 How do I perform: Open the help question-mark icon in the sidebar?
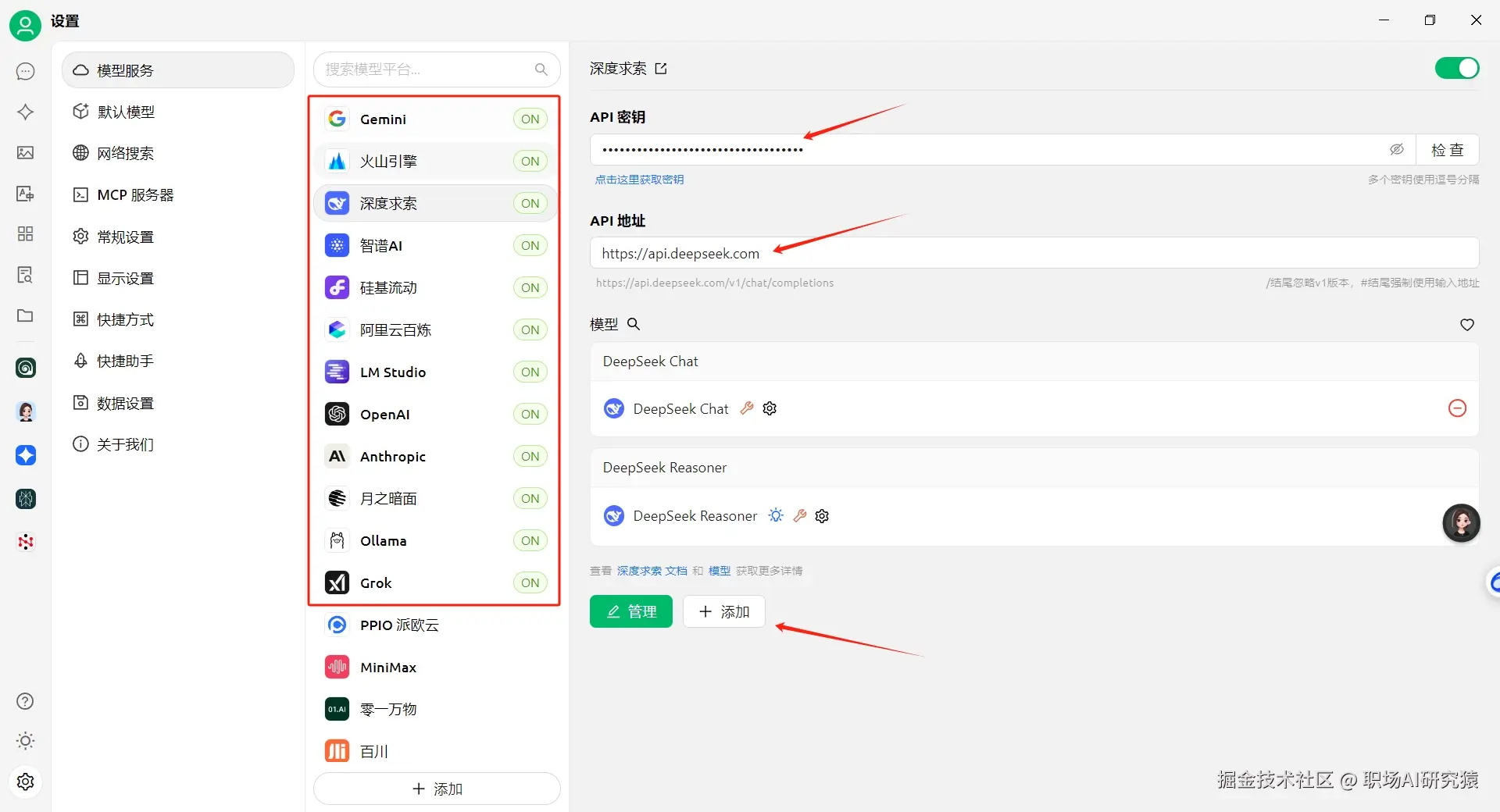(25, 702)
